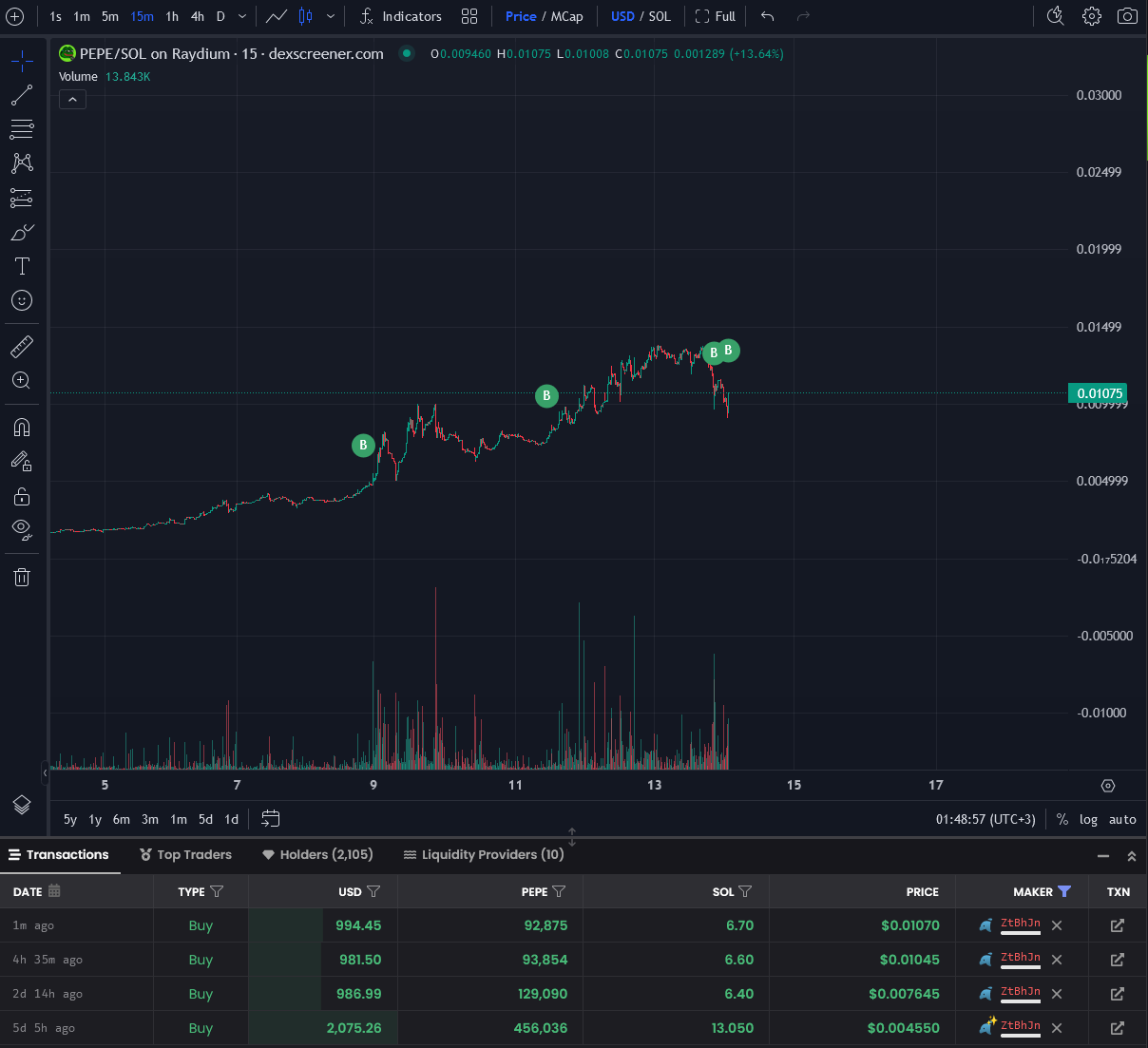Open chart settings gear icon

[x=1092, y=16]
